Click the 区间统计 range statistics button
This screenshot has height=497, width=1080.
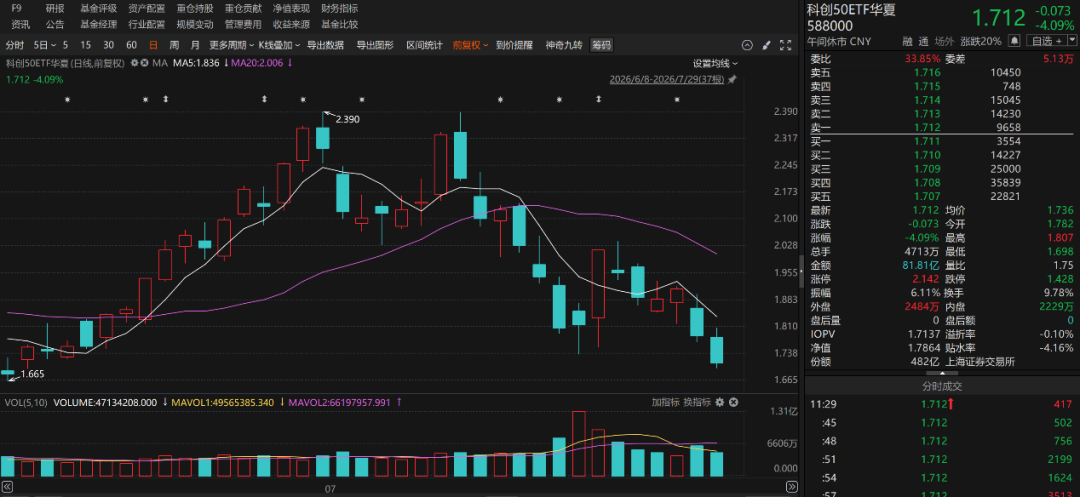(x=424, y=45)
